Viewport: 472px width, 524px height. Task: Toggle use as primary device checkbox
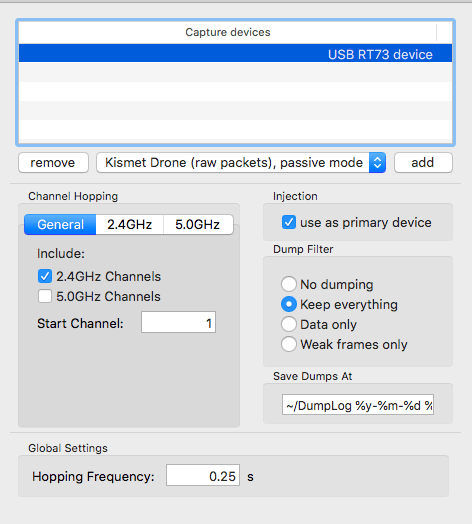point(289,223)
